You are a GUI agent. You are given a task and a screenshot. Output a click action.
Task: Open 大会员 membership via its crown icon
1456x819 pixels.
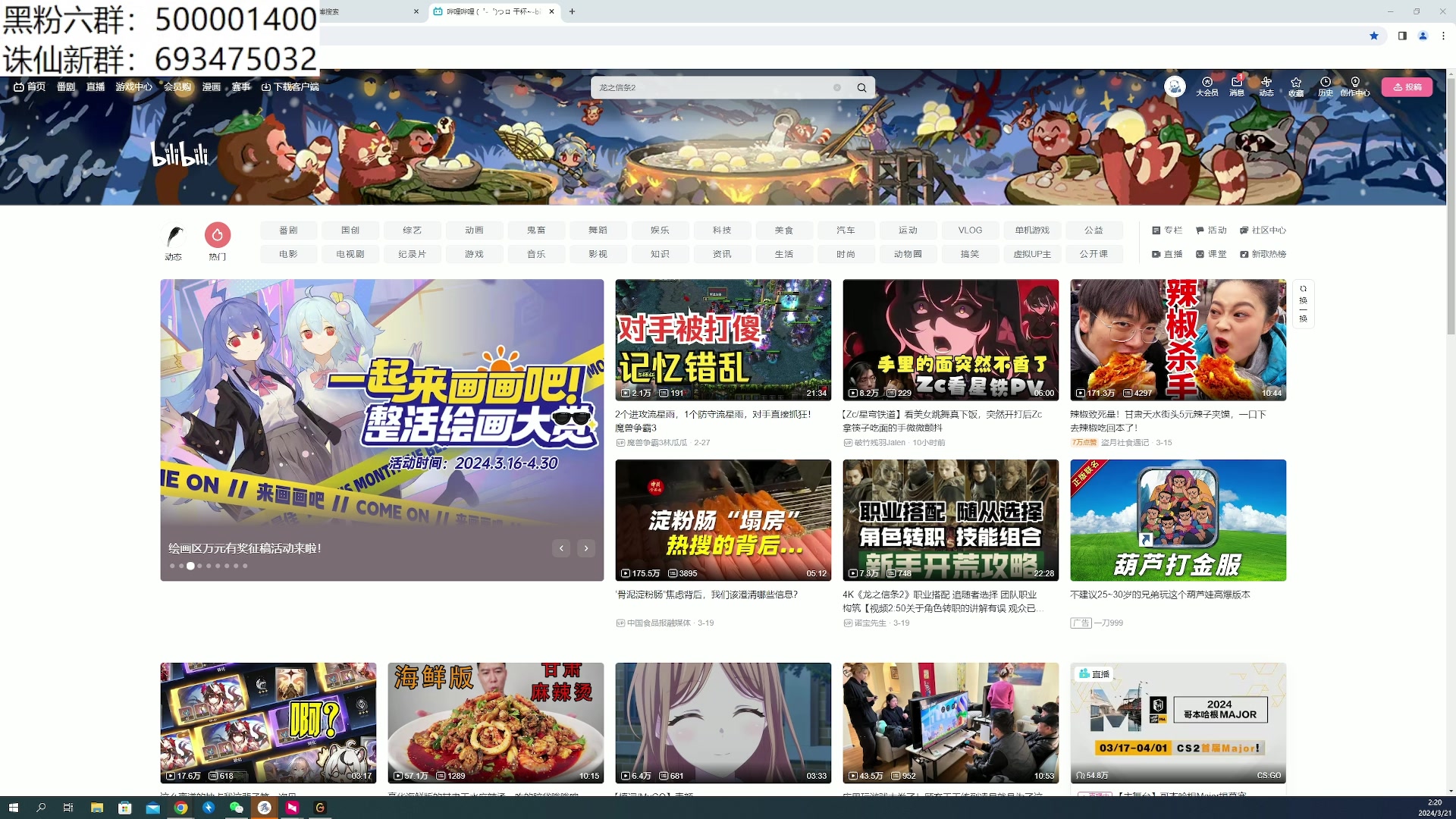point(1207,86)
